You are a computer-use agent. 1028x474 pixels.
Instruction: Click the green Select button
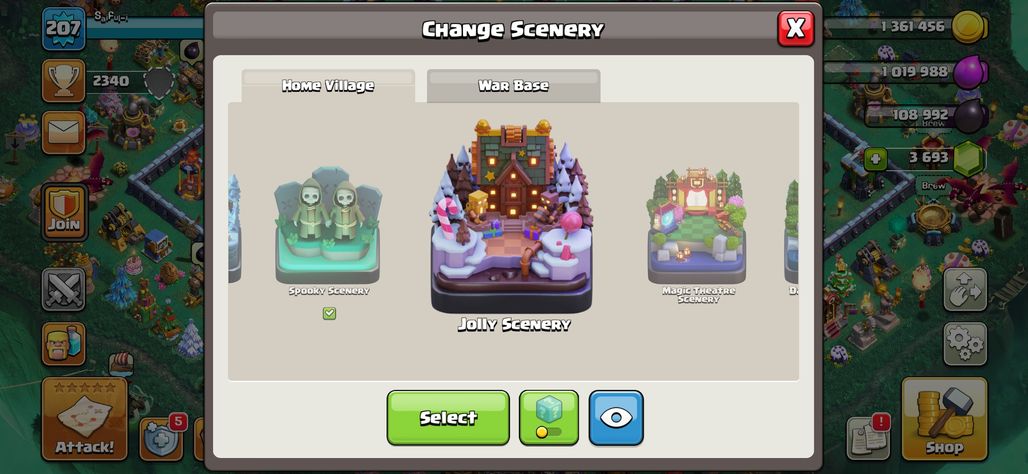tap(448, 418)
